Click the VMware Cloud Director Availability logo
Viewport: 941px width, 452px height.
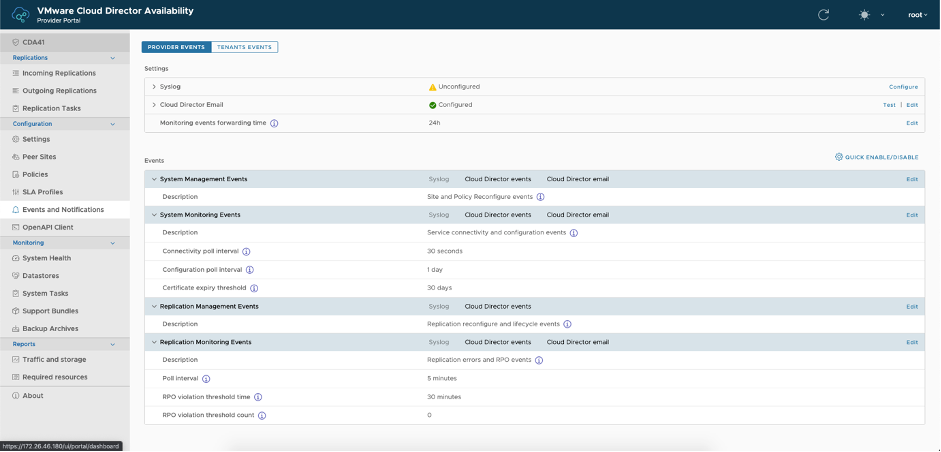(19, 15)
